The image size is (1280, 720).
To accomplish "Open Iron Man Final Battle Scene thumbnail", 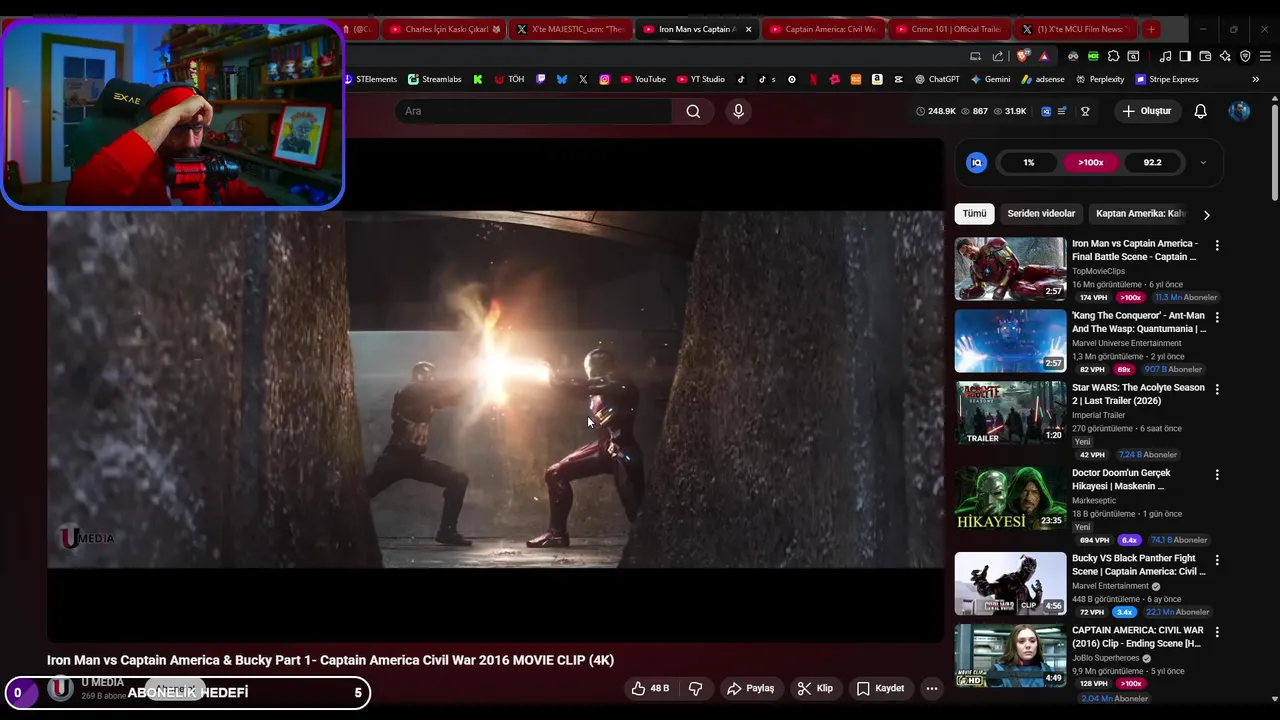I will [1010, 268].
